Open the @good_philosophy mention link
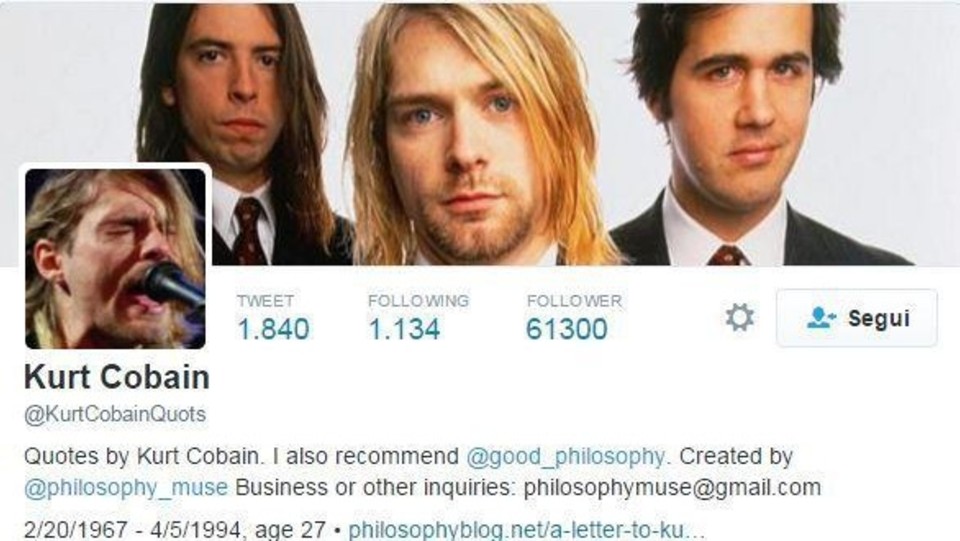The height and width of the screenshot is (541, 960). (x=565, y=457)
